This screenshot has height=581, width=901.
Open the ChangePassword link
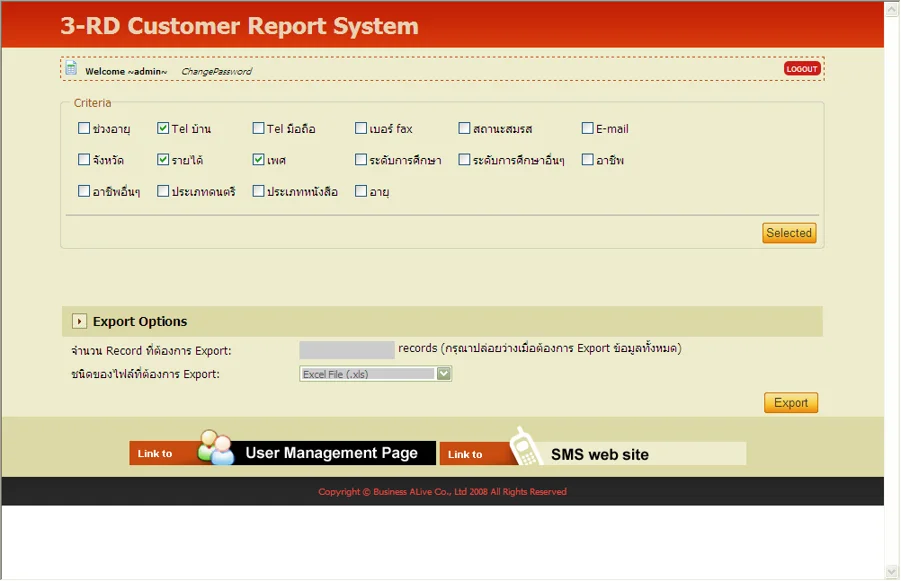pos(216,72)
